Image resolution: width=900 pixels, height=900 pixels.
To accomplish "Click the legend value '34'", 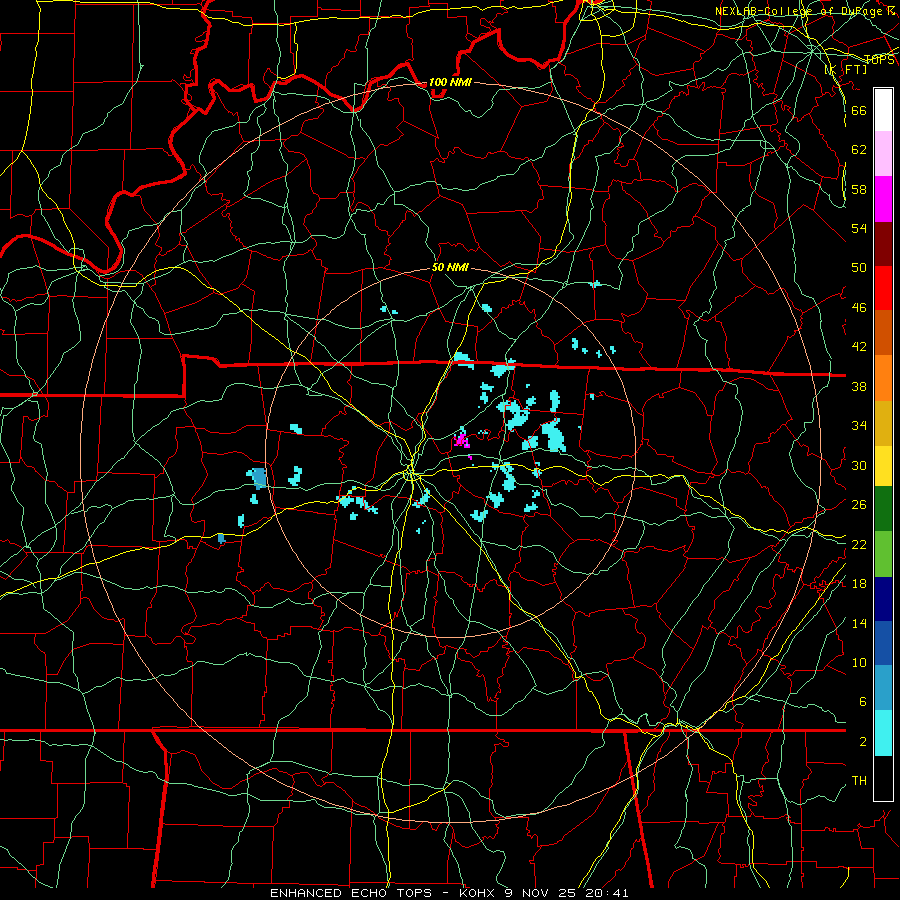I will tap(859, 426).
